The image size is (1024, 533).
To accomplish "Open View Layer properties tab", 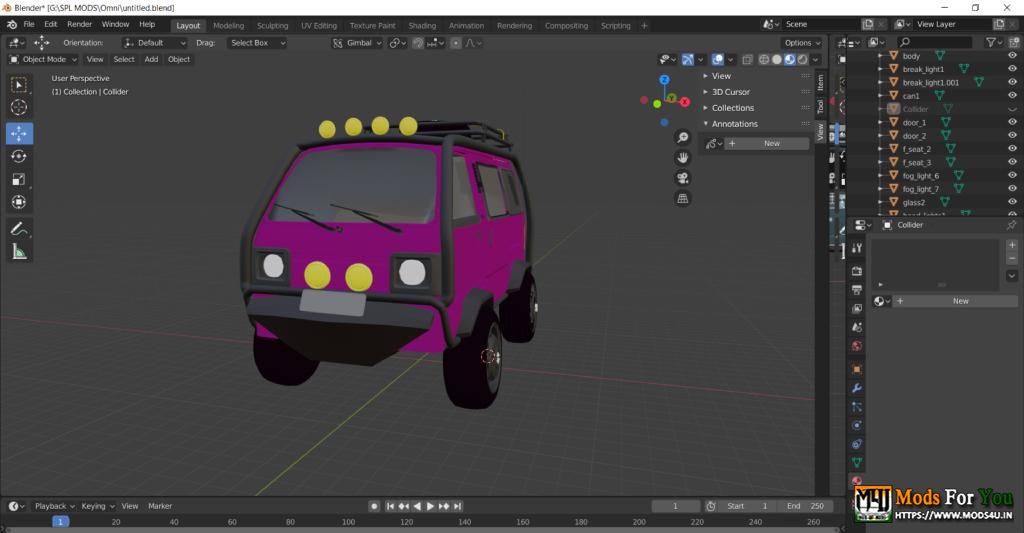I will pyautogui.click(x=857, y=308).
